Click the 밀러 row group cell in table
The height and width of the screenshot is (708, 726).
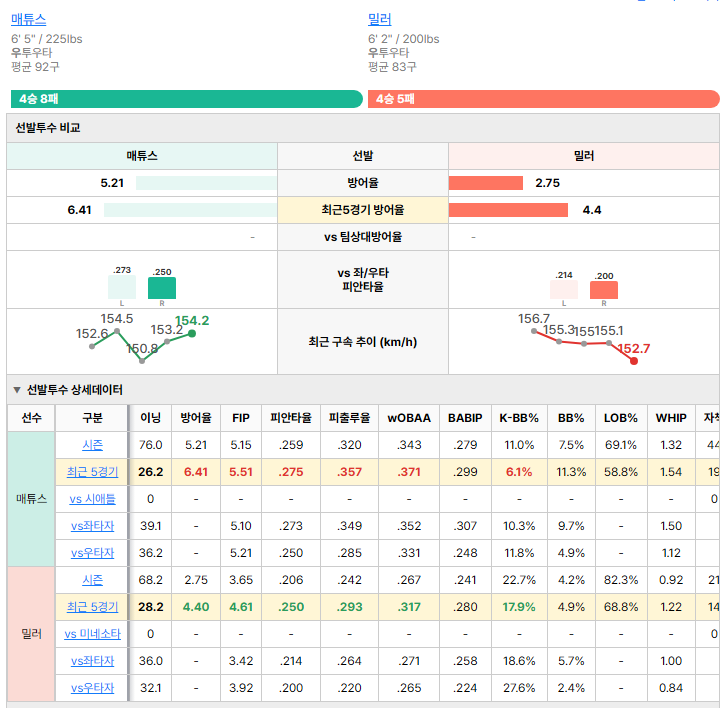coord(31,634)
